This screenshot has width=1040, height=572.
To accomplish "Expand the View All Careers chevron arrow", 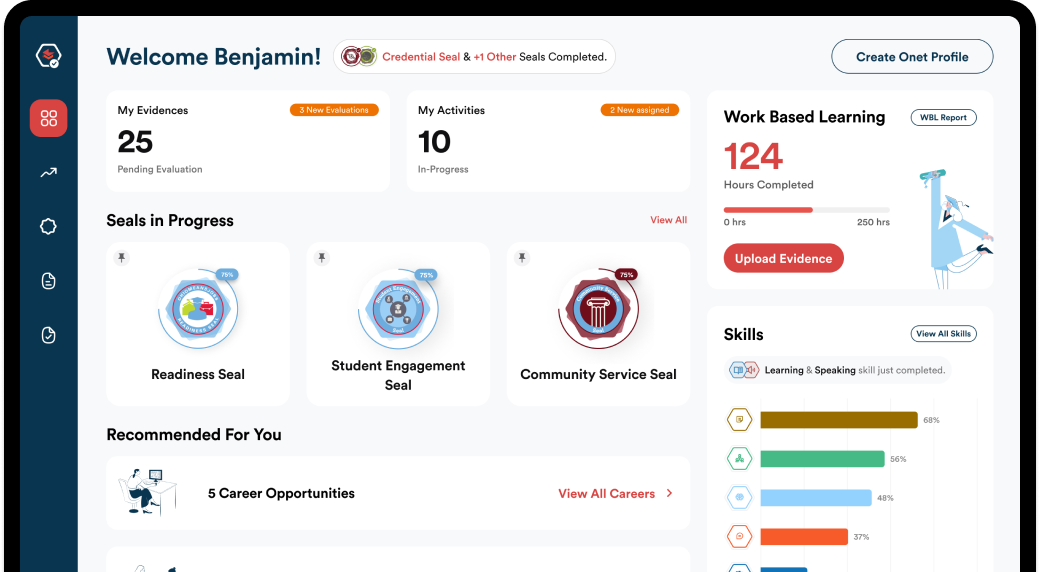I will coord(669,493).
